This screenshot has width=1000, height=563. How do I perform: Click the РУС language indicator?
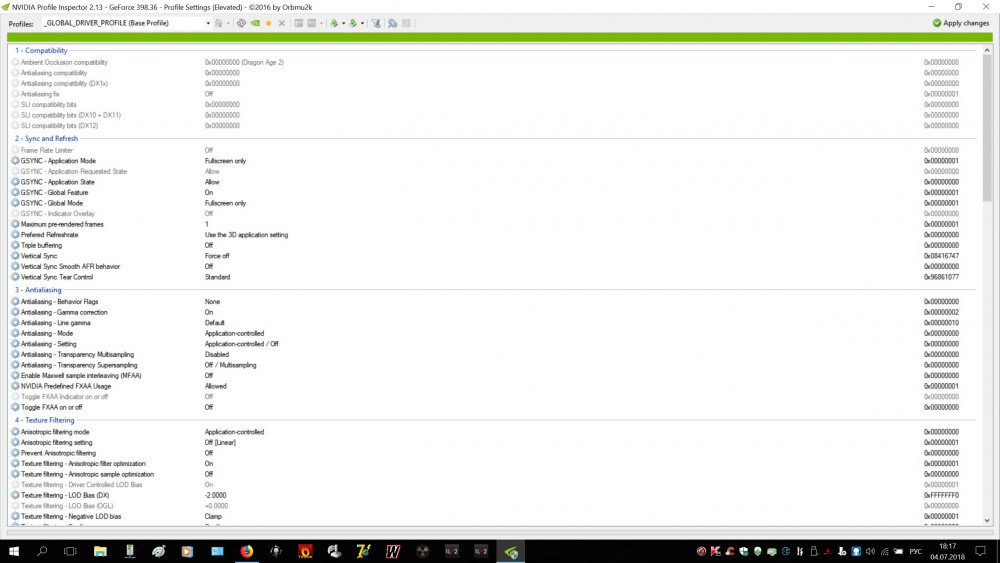pos(915,551)
